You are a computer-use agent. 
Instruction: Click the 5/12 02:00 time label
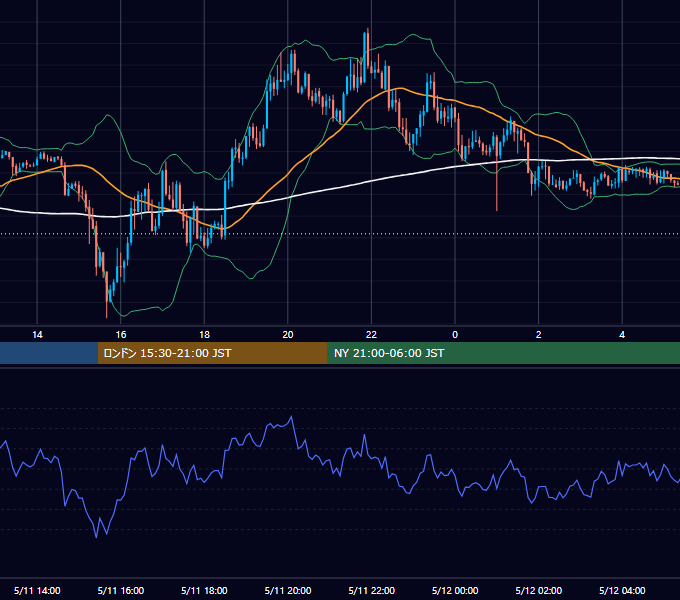coord(539,590)
